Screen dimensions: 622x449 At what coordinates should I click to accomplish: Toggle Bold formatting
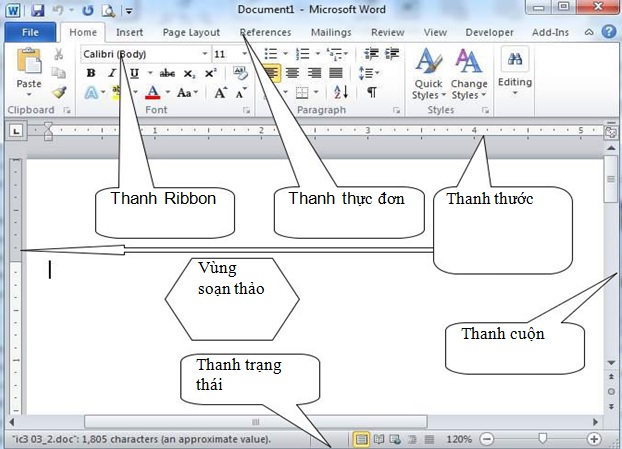(91, 73)
